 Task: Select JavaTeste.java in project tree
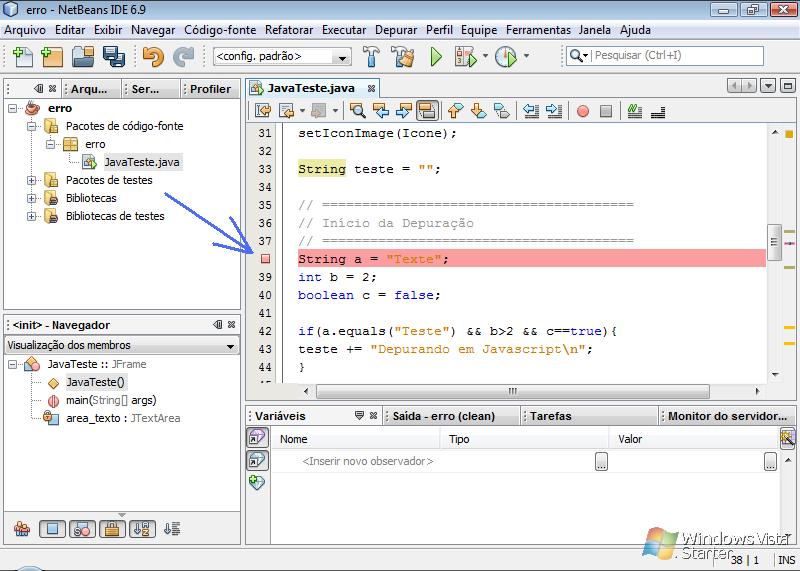click(142, 162)
